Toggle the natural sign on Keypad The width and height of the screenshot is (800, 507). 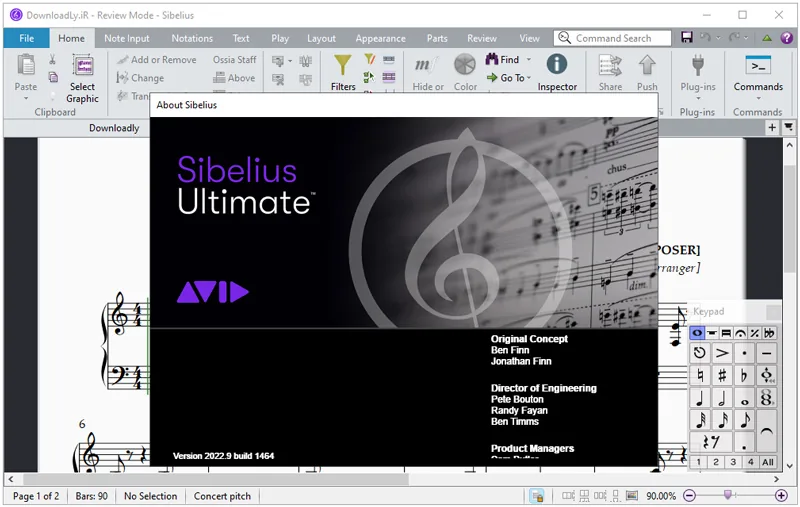click(x=699, y=376)
